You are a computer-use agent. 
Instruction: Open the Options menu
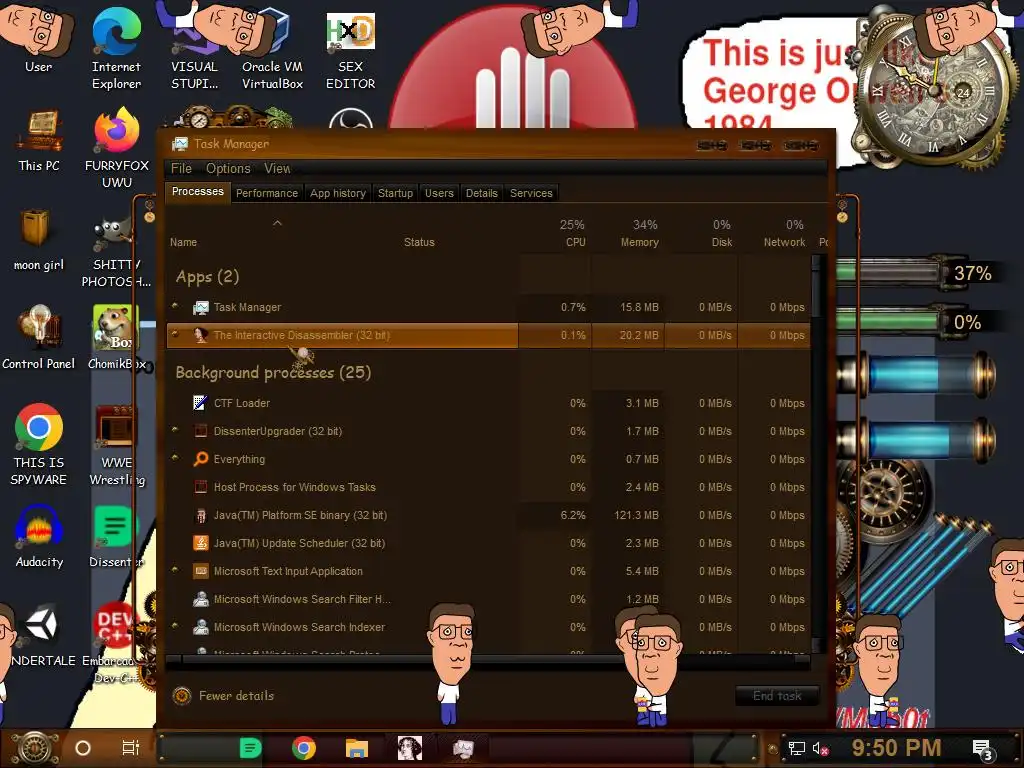[x=228, y=168]
